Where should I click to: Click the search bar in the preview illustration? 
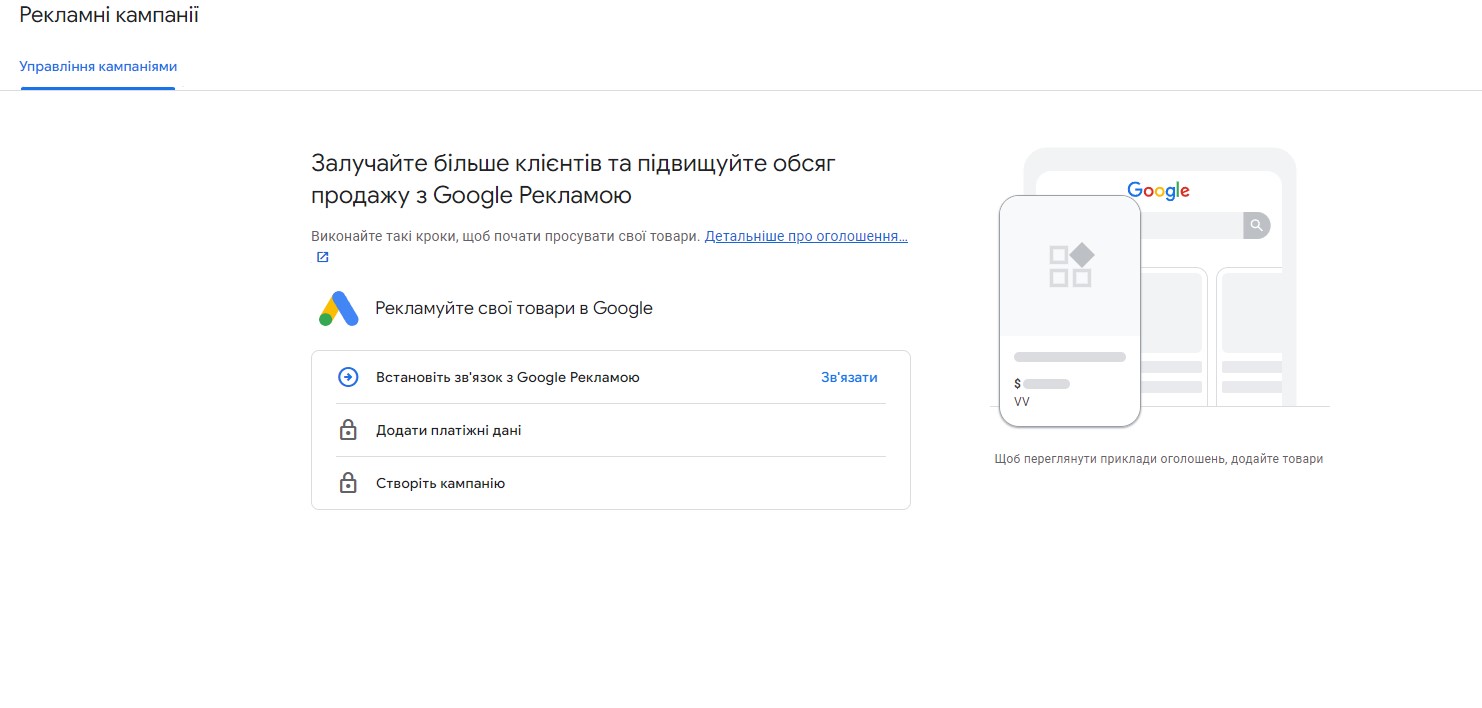click(x=1190, y=225)
